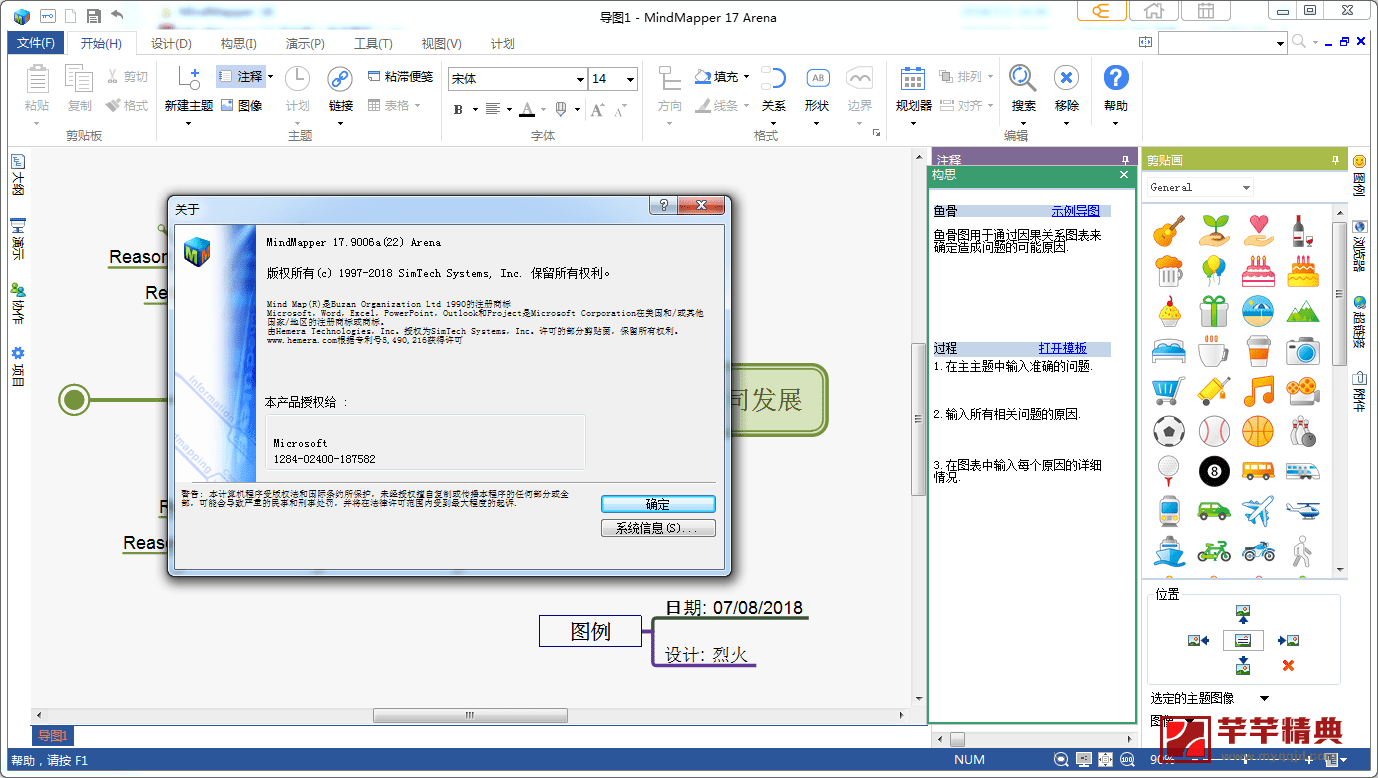Select the basketball clipart
Viewport: 1378px width, 778px height.
coord(1258,431)
